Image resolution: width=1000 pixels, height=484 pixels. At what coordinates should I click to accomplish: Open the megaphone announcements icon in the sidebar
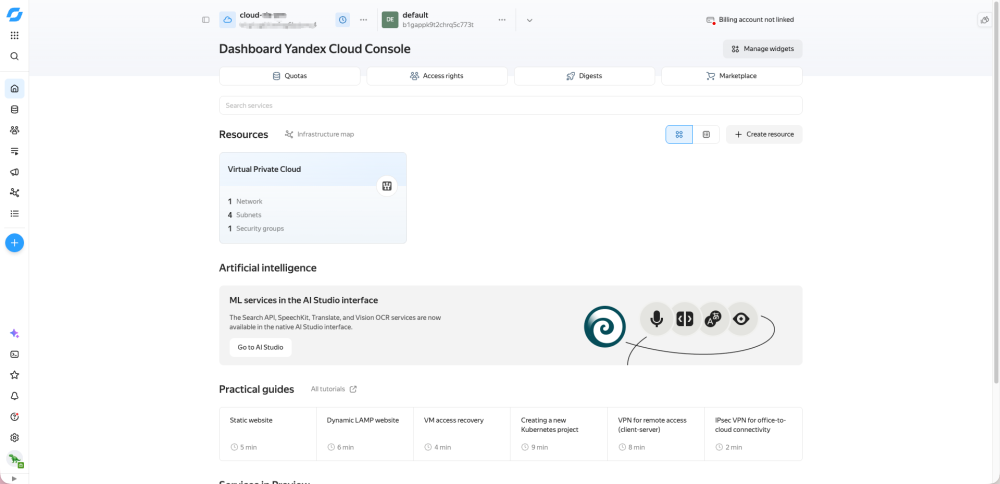pyautogui.click(x=15, y=172)
